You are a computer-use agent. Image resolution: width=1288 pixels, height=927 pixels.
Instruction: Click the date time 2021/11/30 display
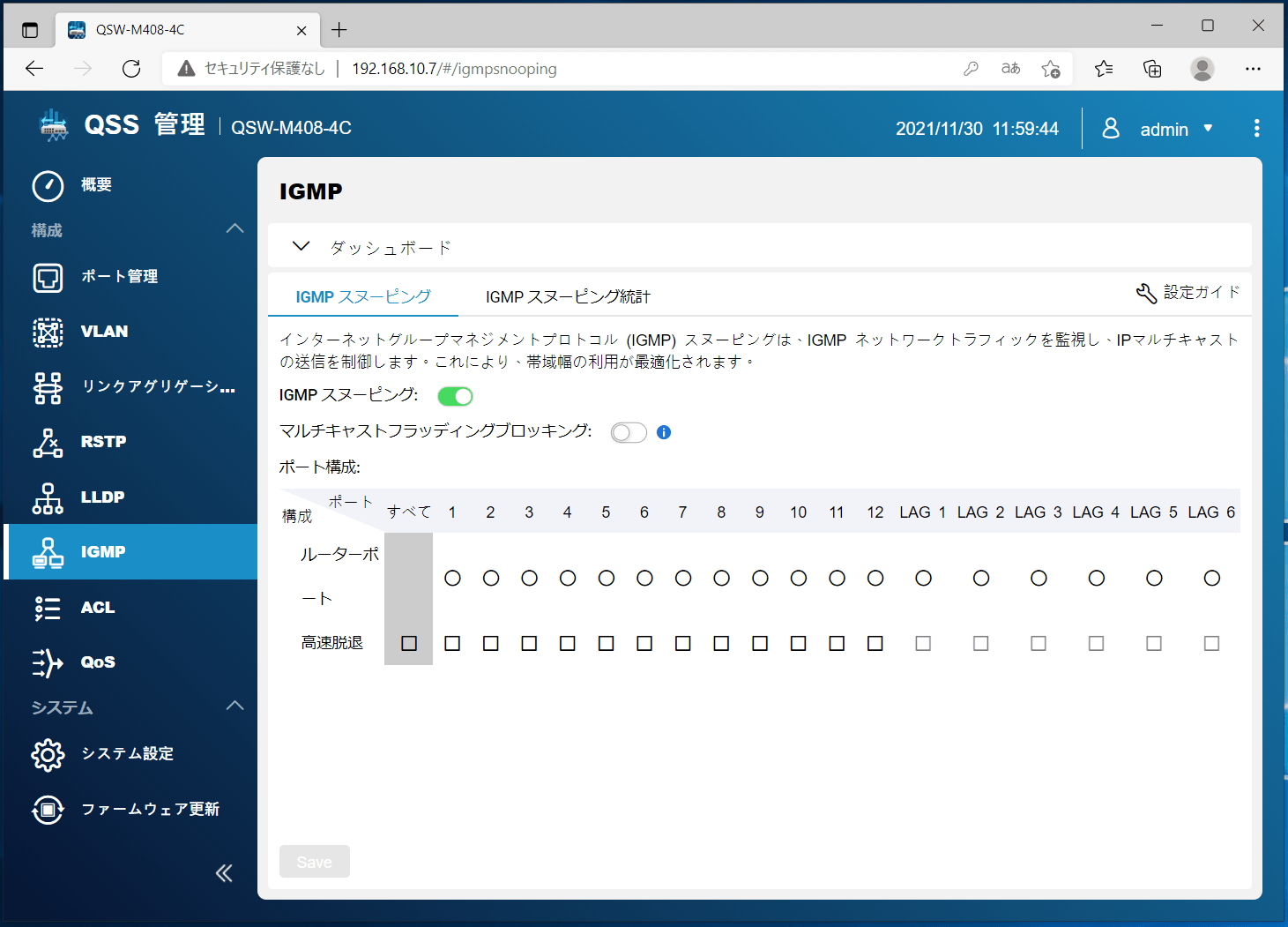(977, 129)
